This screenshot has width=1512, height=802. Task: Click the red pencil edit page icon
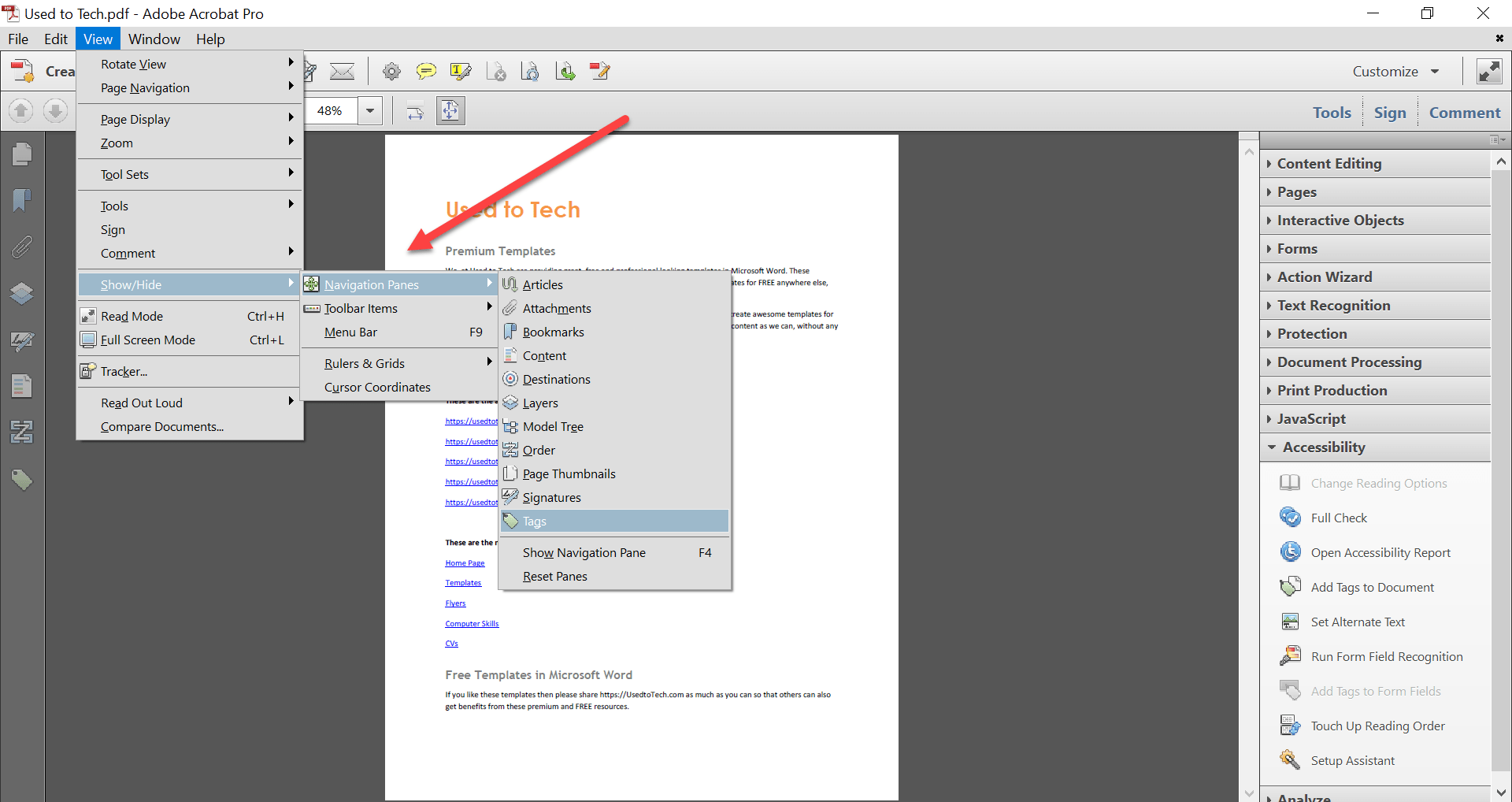pyautogui.click(x=600, y=72)
